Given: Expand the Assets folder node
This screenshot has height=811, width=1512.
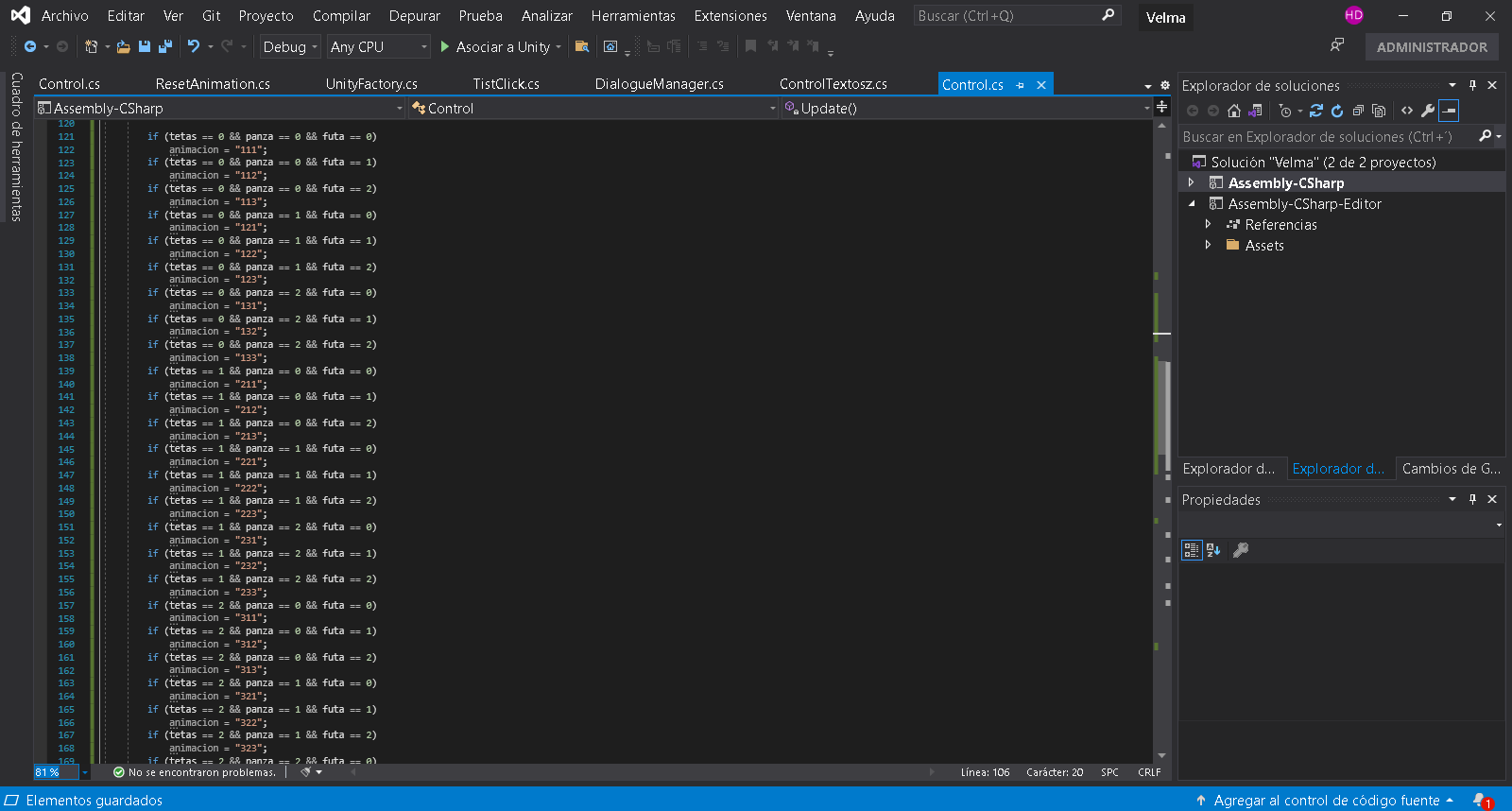Looking at the screenshot, I should 1208,245.
